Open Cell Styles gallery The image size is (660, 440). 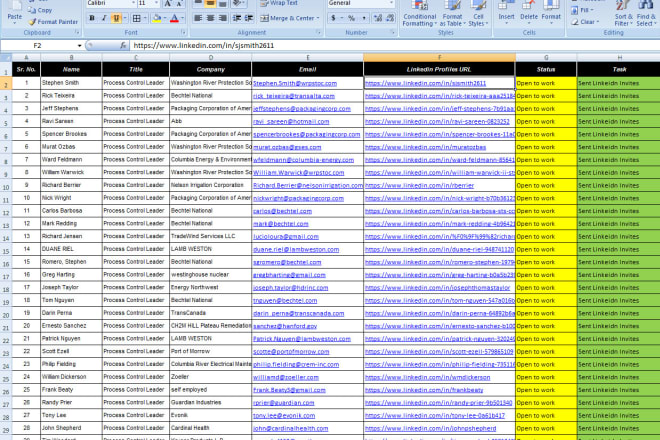tap(478, 13)
